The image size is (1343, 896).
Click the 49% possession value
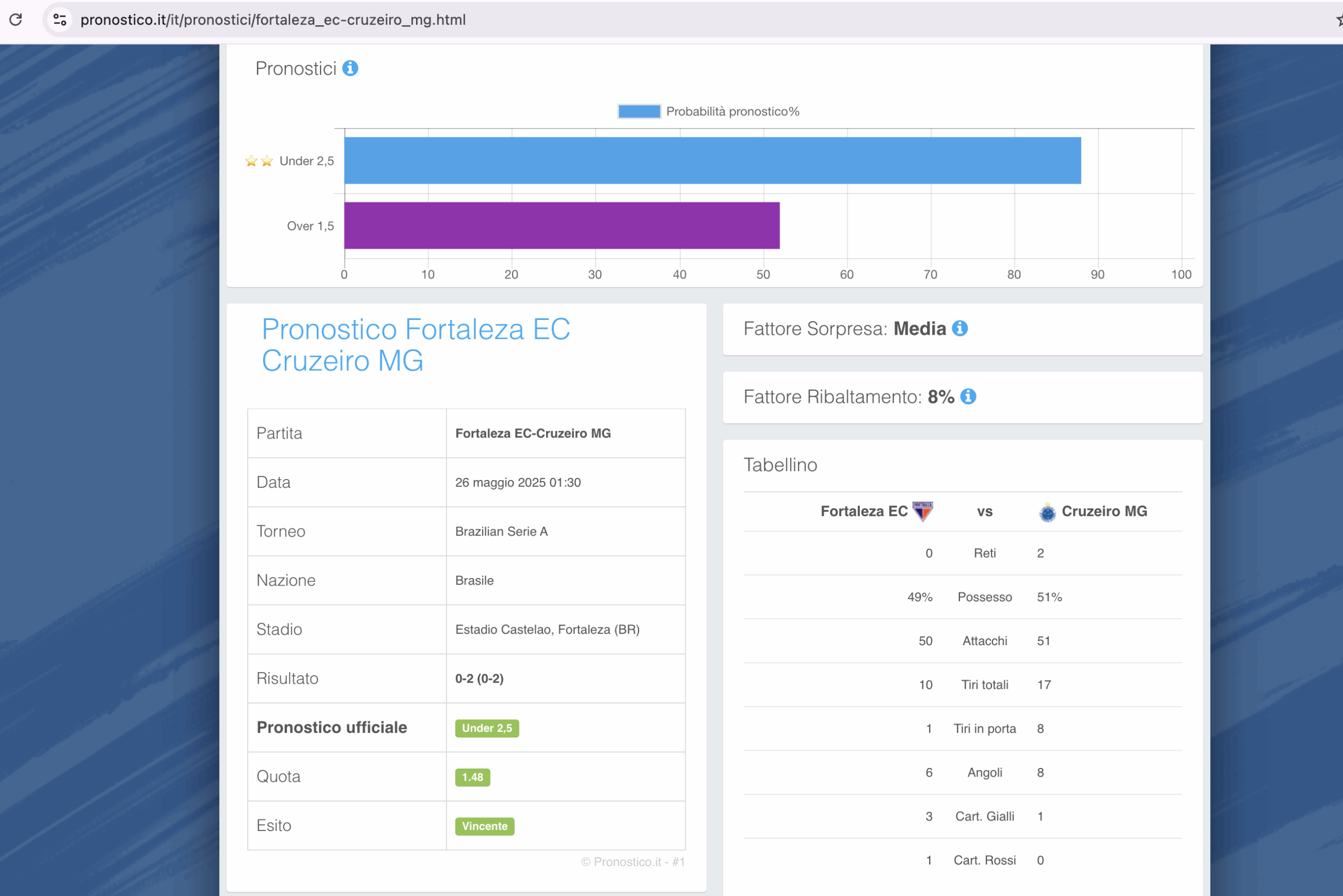coord(920,597)
